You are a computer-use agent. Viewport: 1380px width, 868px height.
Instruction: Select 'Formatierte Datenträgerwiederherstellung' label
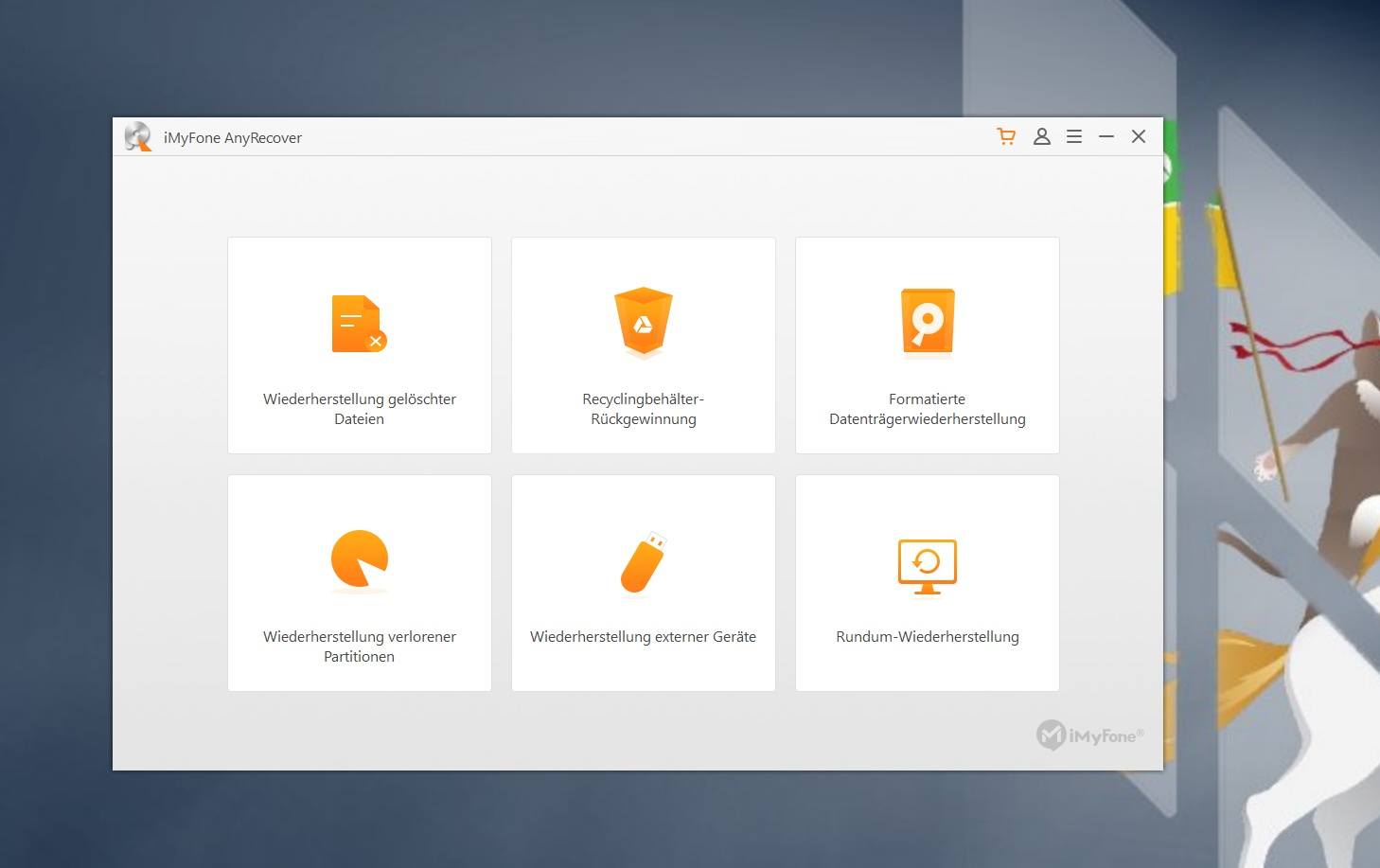pos(928,409)
